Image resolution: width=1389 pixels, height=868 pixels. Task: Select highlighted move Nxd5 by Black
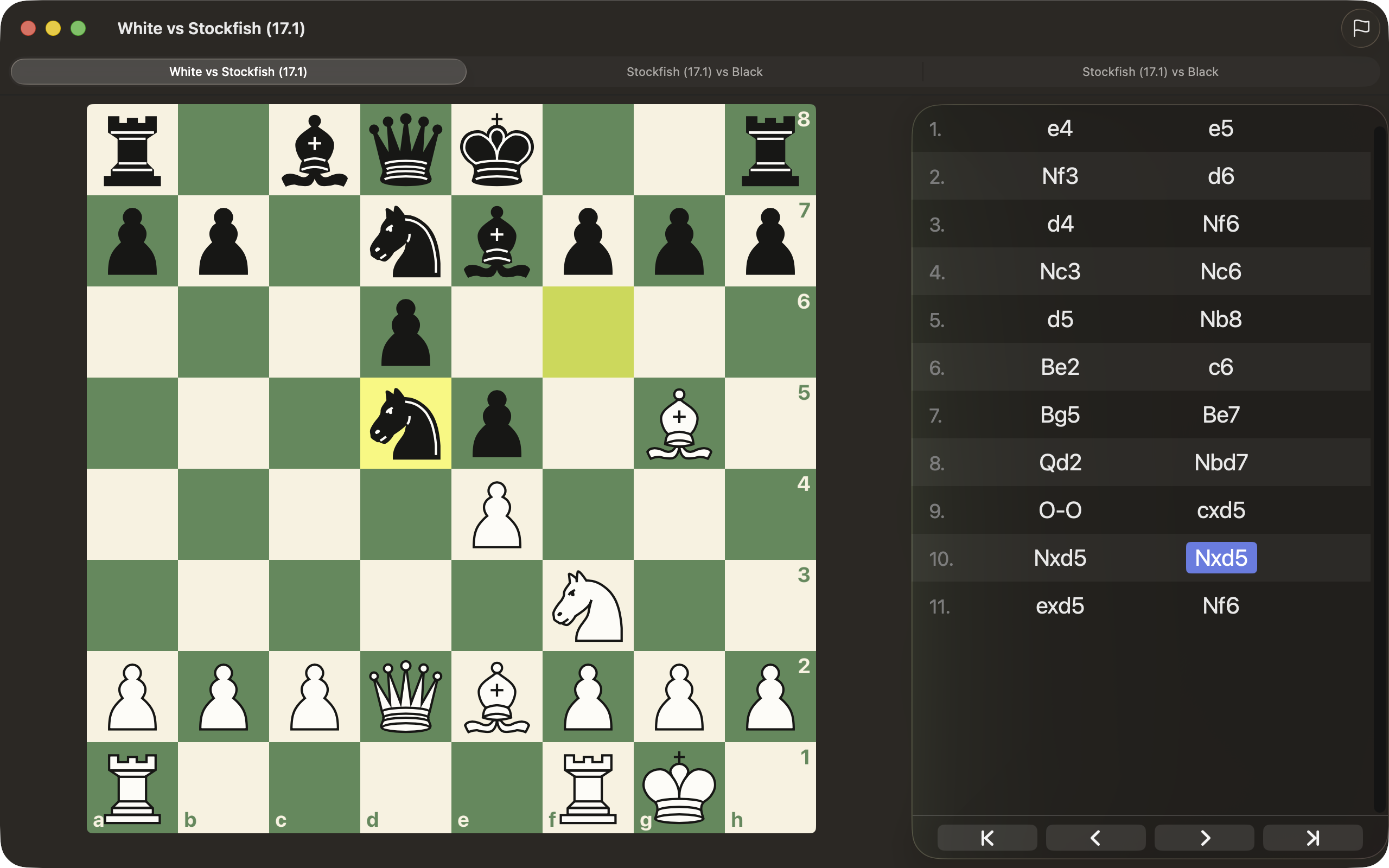pos(1221,558)
